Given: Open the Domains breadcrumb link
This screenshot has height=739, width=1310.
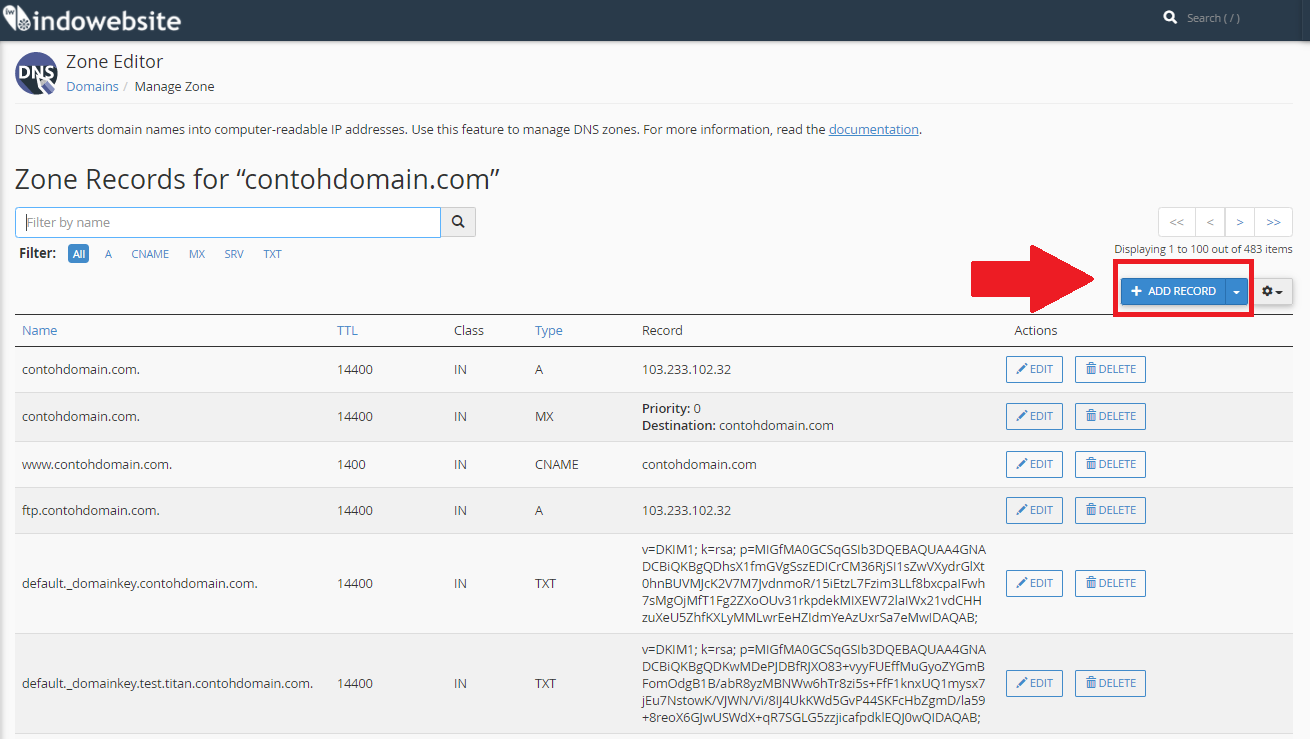Looking at the screenshot, I should pos(92,86).
